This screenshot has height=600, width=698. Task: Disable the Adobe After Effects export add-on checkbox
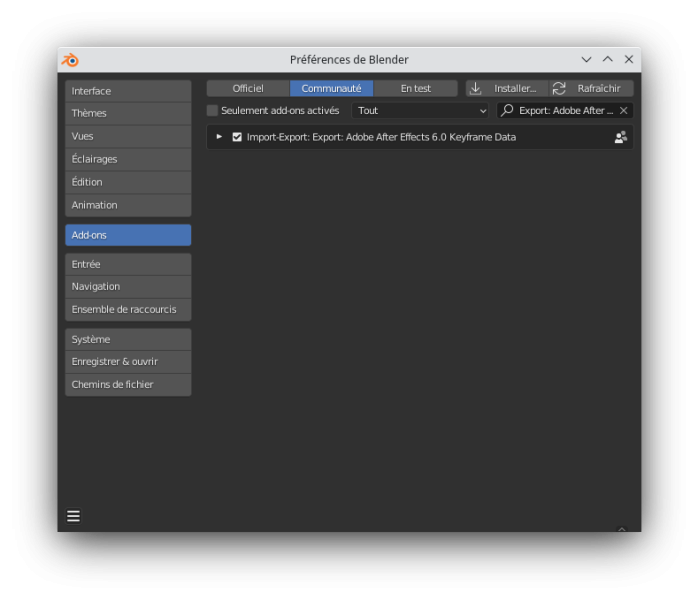(x=237, y=137)
